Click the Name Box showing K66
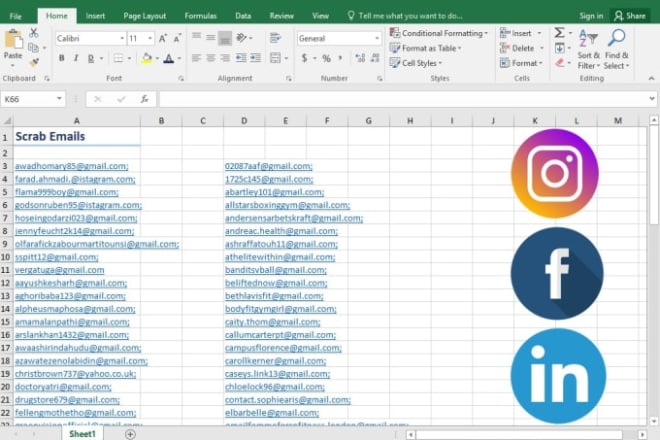This screenshot has width=660, height=440. pyautogui.click(x=33, y=99)
